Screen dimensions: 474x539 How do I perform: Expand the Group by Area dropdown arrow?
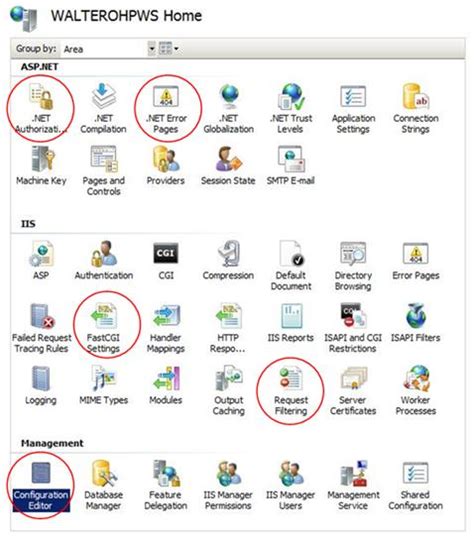click(152, 49)
